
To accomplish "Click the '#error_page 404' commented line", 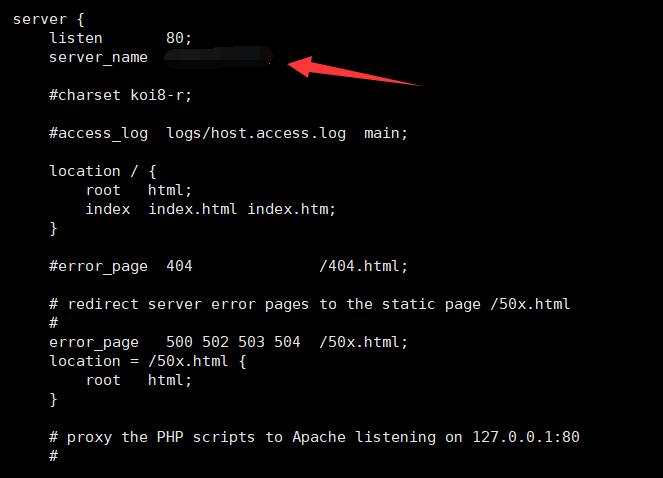I will [121, 266].
